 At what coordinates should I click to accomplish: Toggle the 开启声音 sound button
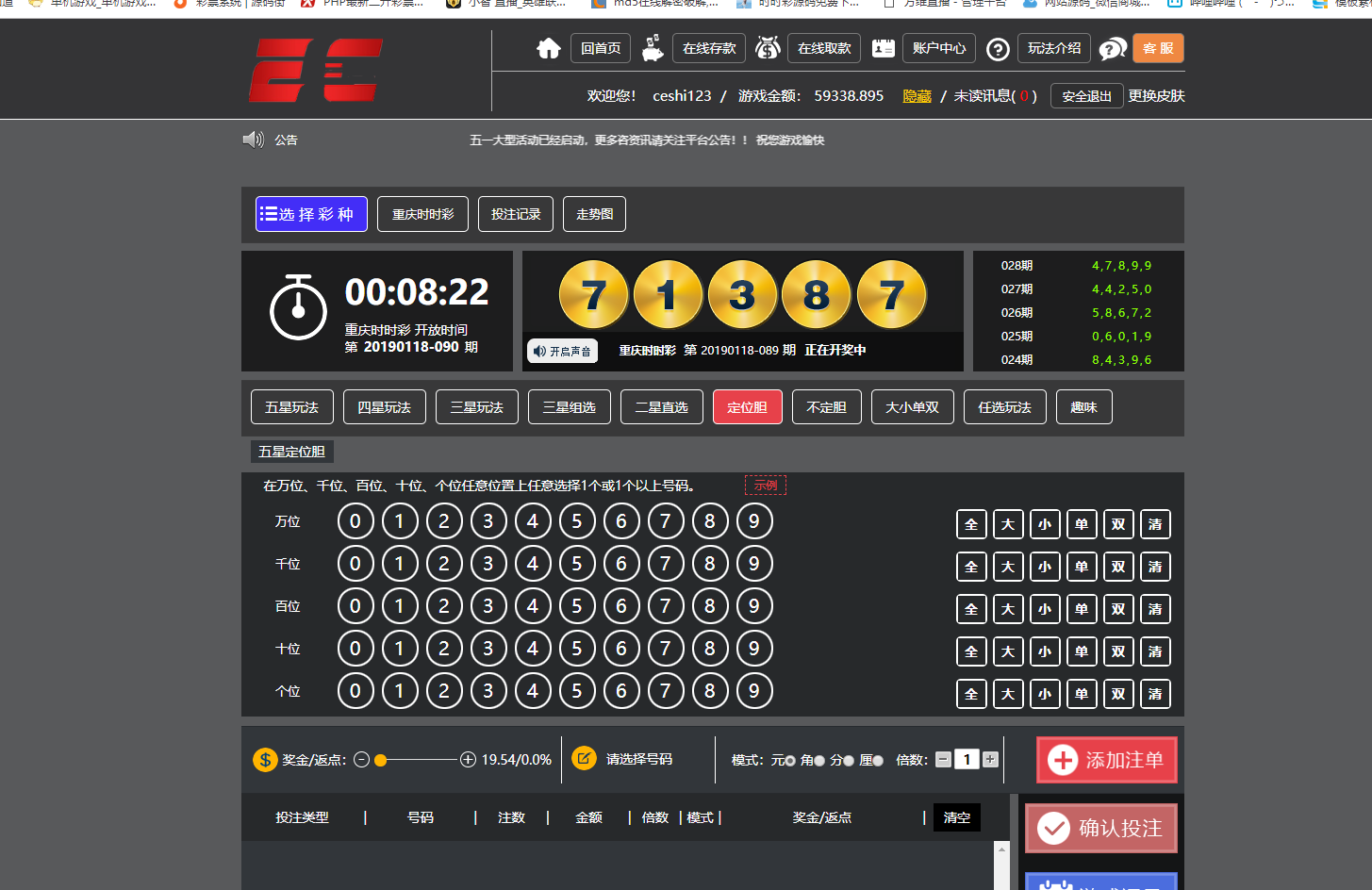tap(562, 351)
